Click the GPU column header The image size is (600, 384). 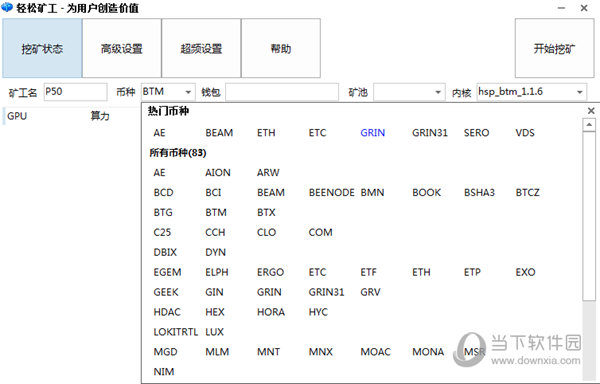pos(17,116)
